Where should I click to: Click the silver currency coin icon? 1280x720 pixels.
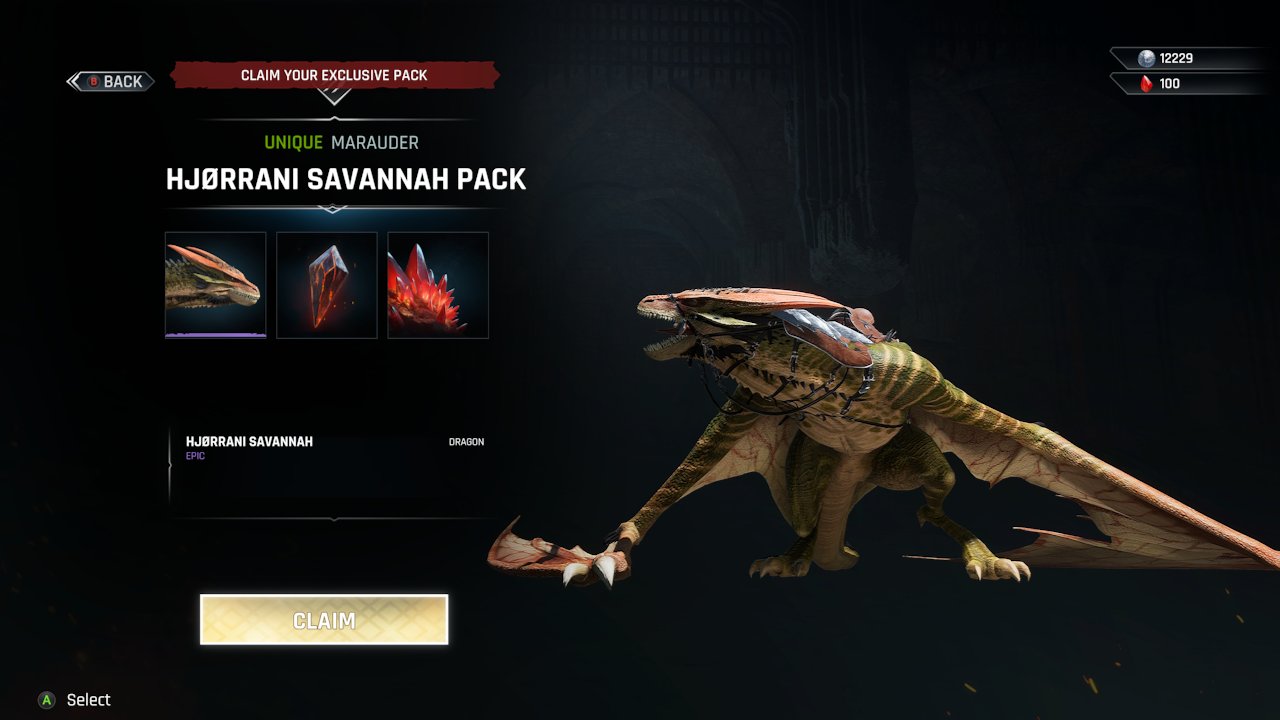coord(1146,58)
